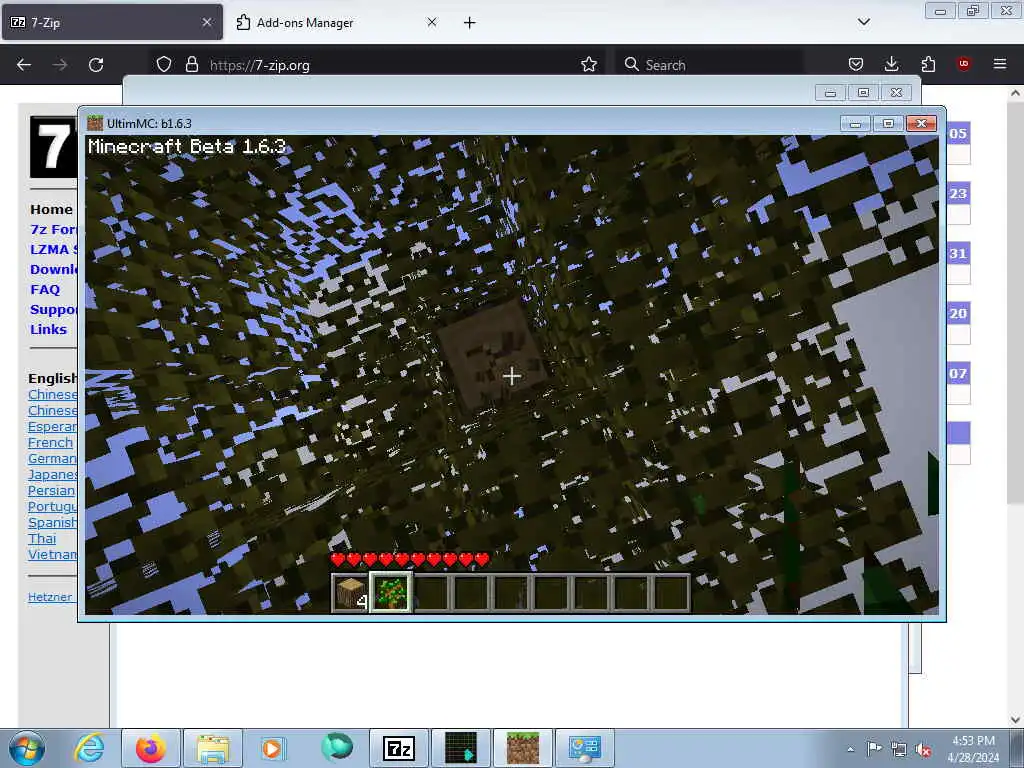
Task: Open the Home link on 7-Zip site
Action: [x=51, y=210]
